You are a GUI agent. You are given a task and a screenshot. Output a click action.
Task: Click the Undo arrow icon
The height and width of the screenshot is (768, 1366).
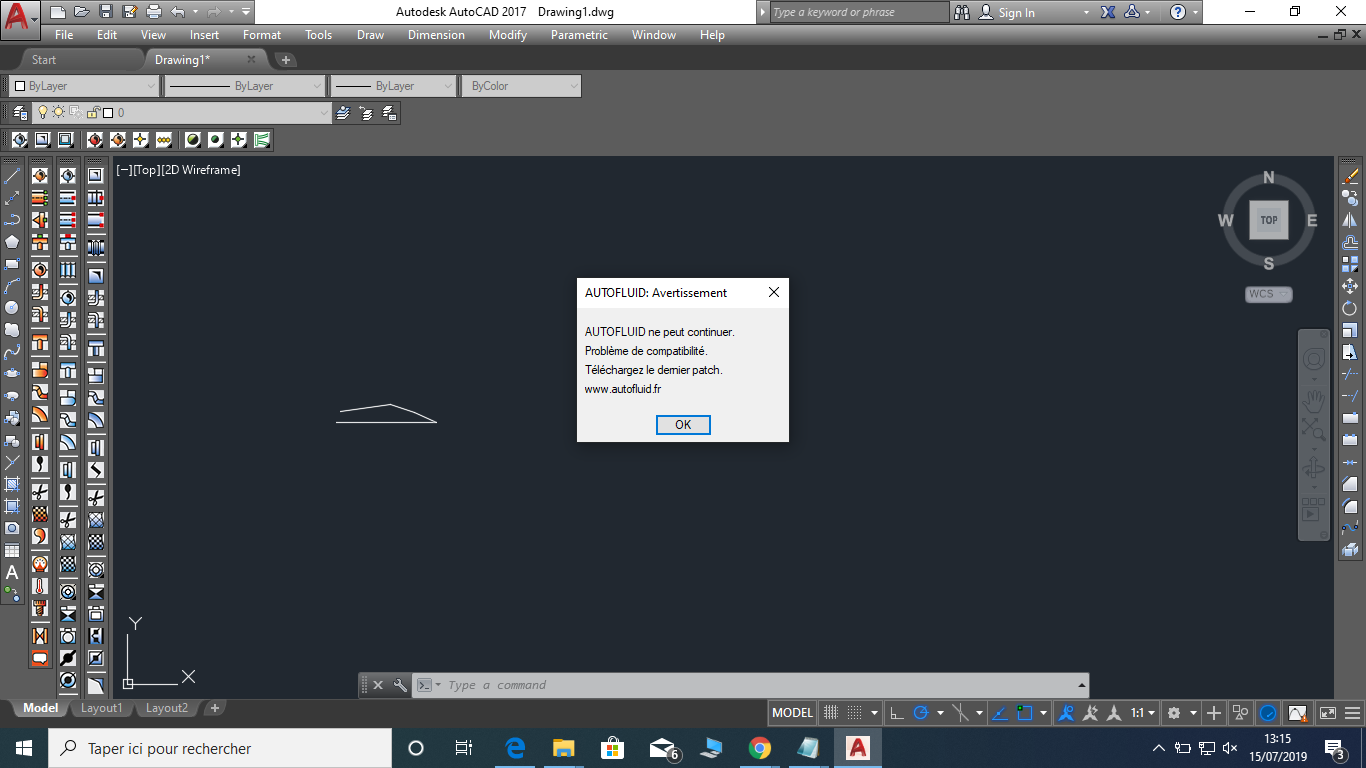[x=178, y=12]
